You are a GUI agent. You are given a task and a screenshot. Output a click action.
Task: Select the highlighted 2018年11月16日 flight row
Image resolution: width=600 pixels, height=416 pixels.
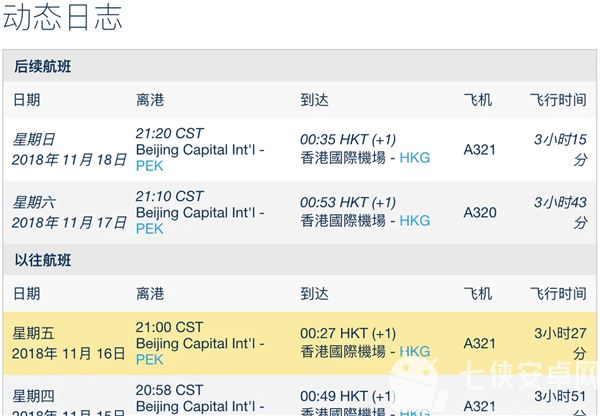(x=300, y=343)
